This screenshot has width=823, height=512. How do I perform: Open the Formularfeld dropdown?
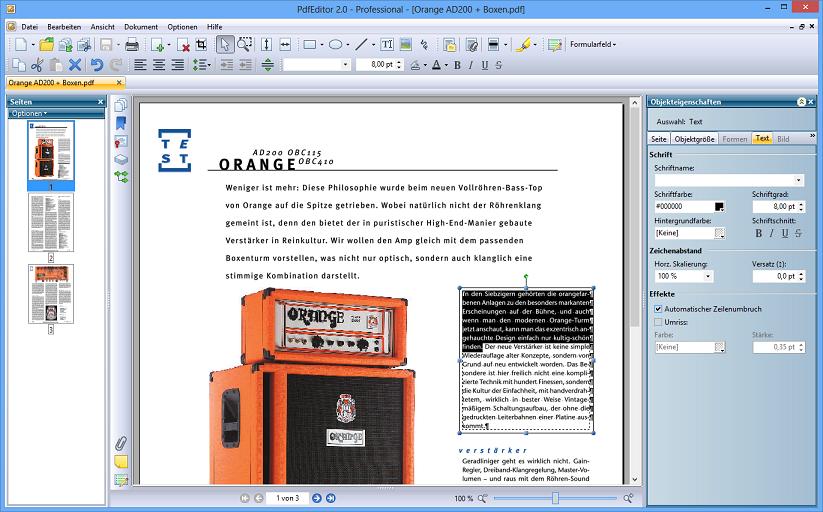pos(592,45)
